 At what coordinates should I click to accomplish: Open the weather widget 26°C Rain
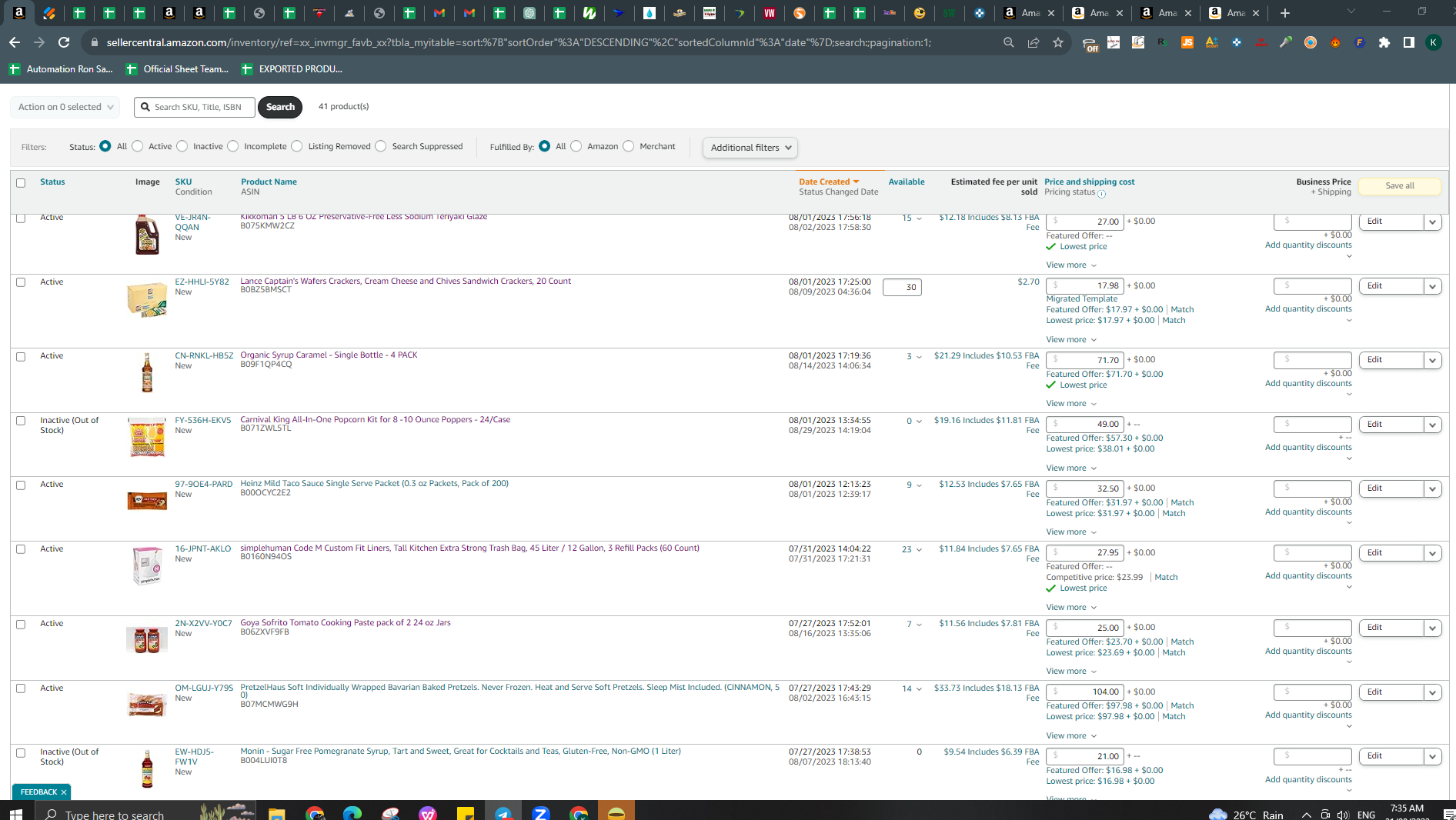pos(1246,815)
